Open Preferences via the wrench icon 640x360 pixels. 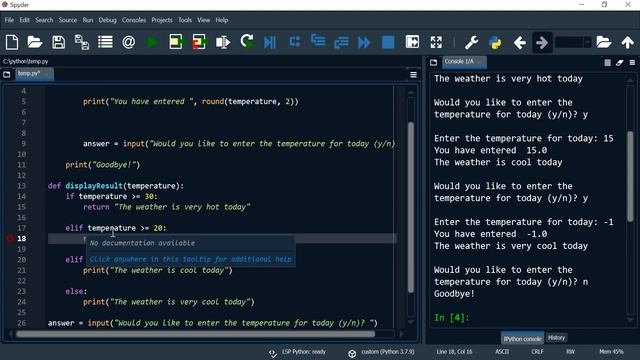point(471,42)
